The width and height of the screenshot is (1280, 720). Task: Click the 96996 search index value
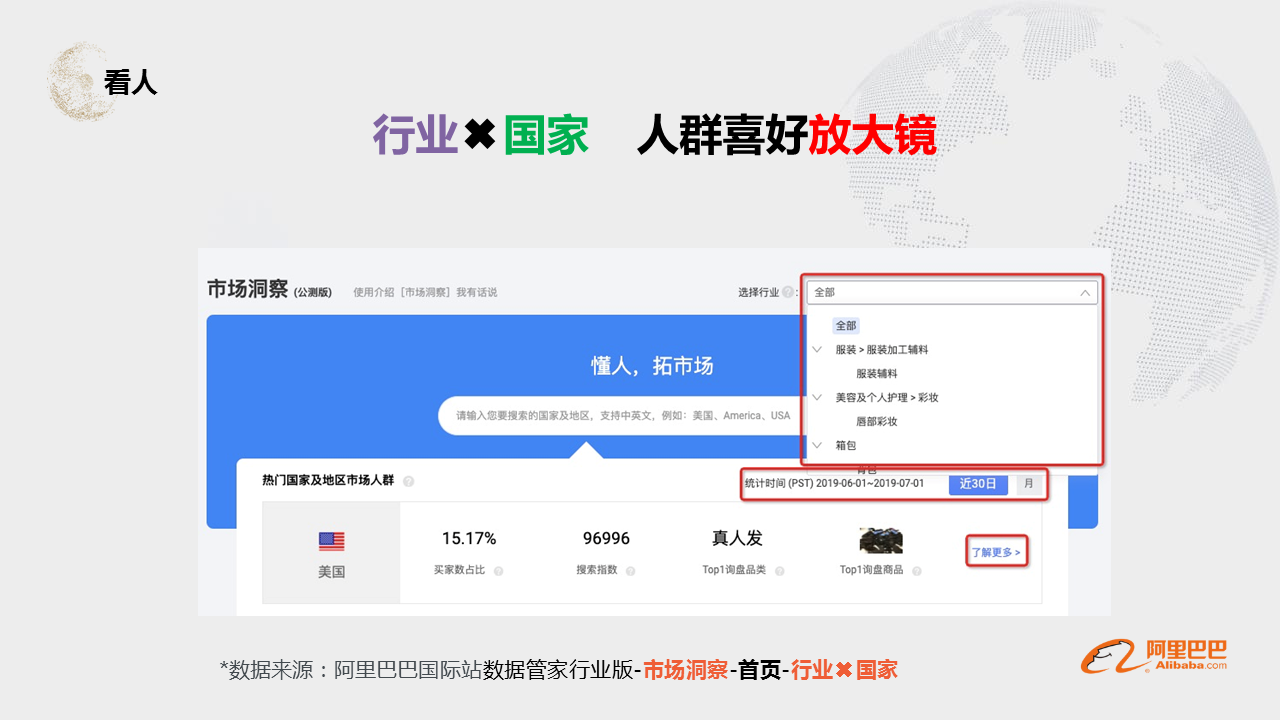606,539
